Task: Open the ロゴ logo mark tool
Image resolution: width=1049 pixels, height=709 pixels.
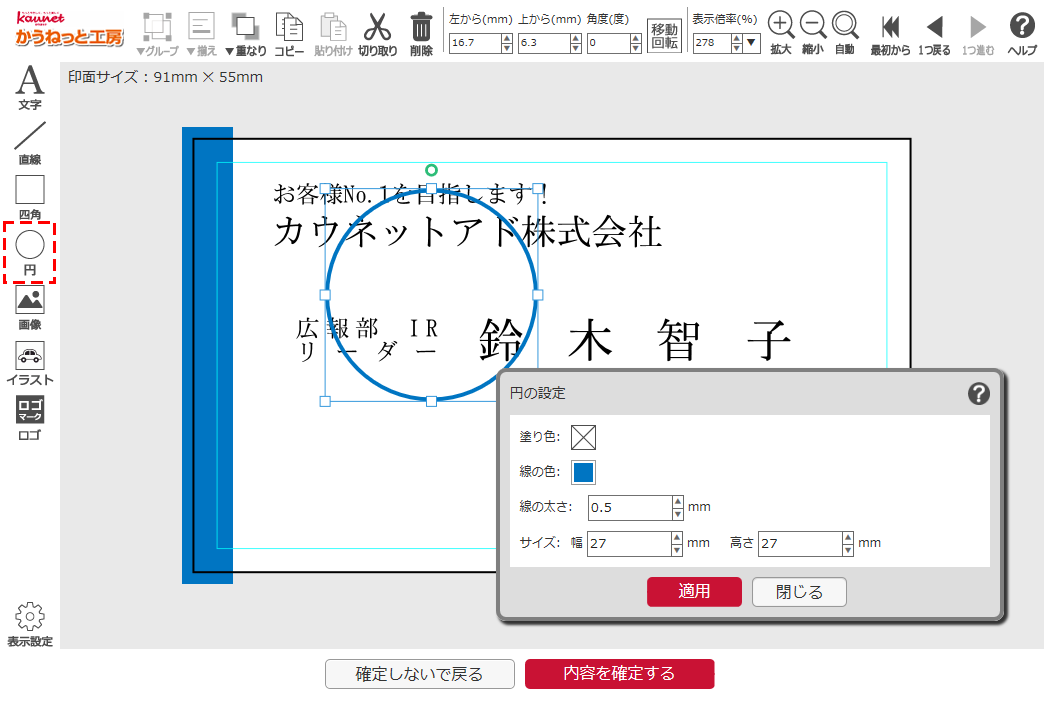Action: 29,418
